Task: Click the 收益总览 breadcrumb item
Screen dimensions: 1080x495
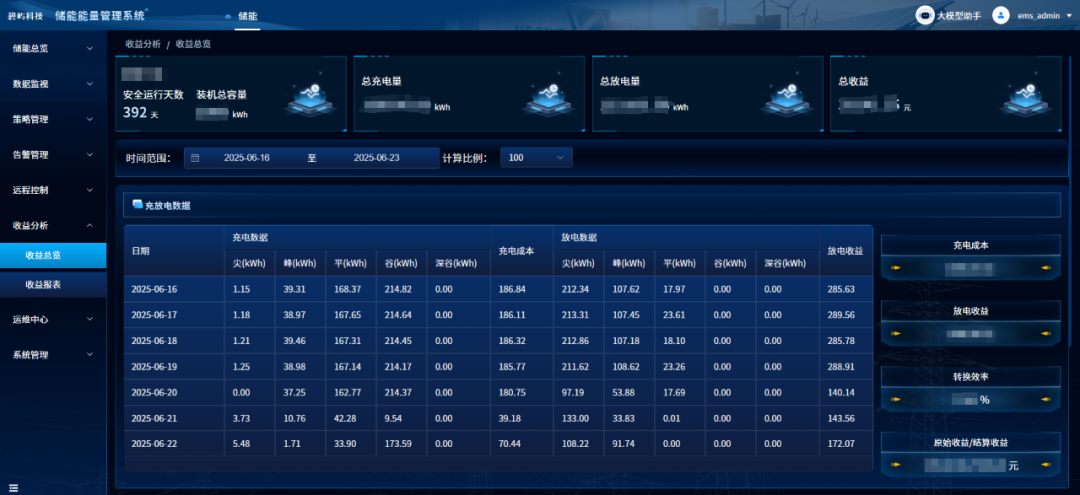Action: coord(193,43)
